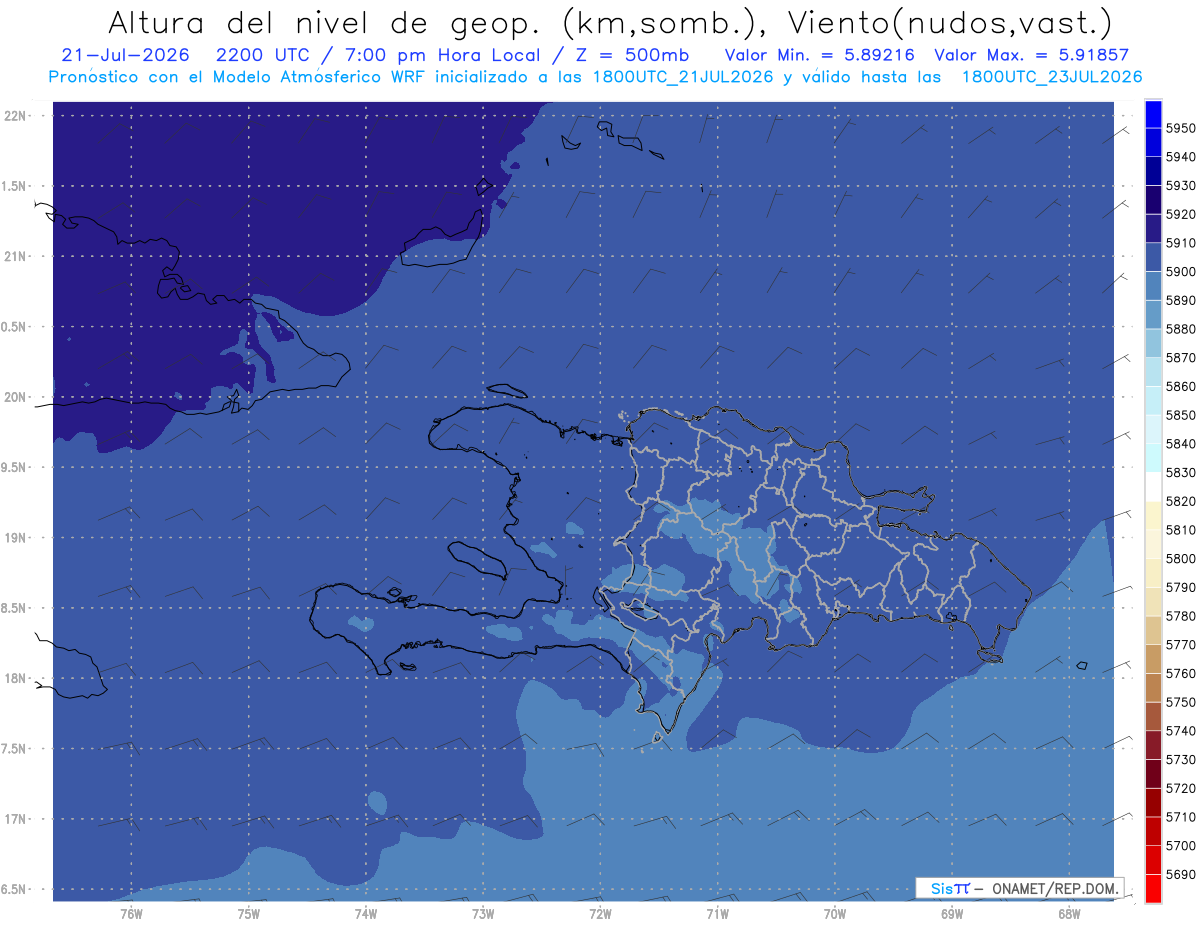This screenshot has height=927, width=1200.
Task: Click the '72W' longitude label
Action: 600,913
